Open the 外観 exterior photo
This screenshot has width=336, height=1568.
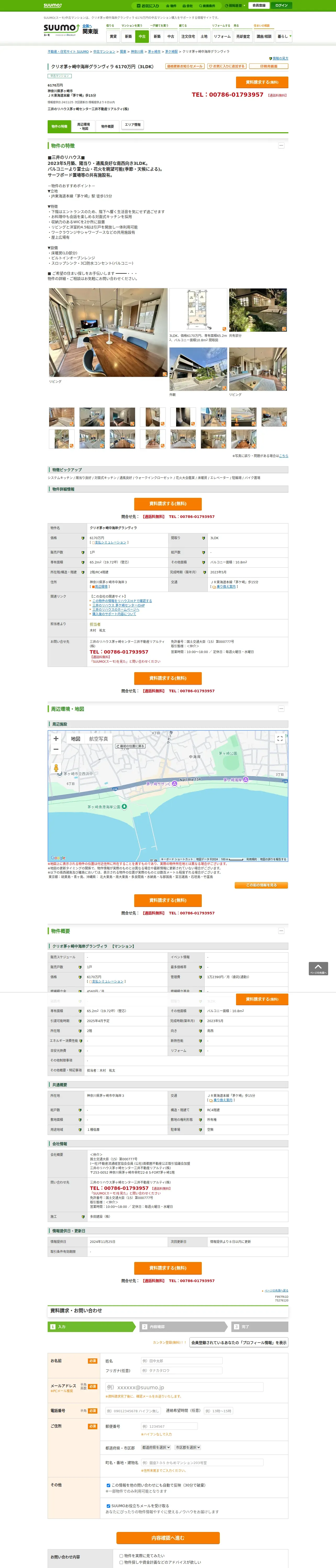(198, 369)
